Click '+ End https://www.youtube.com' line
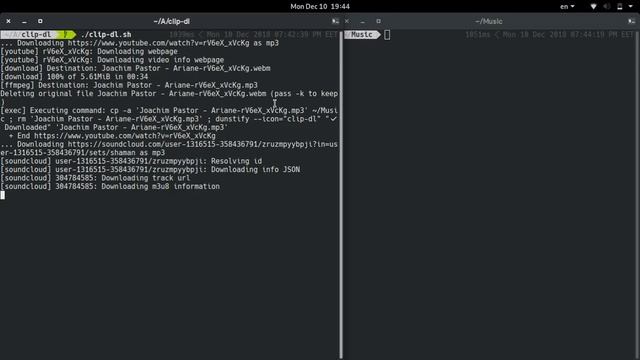This screenshot has height=360, width=640. [x=112, y=136]
